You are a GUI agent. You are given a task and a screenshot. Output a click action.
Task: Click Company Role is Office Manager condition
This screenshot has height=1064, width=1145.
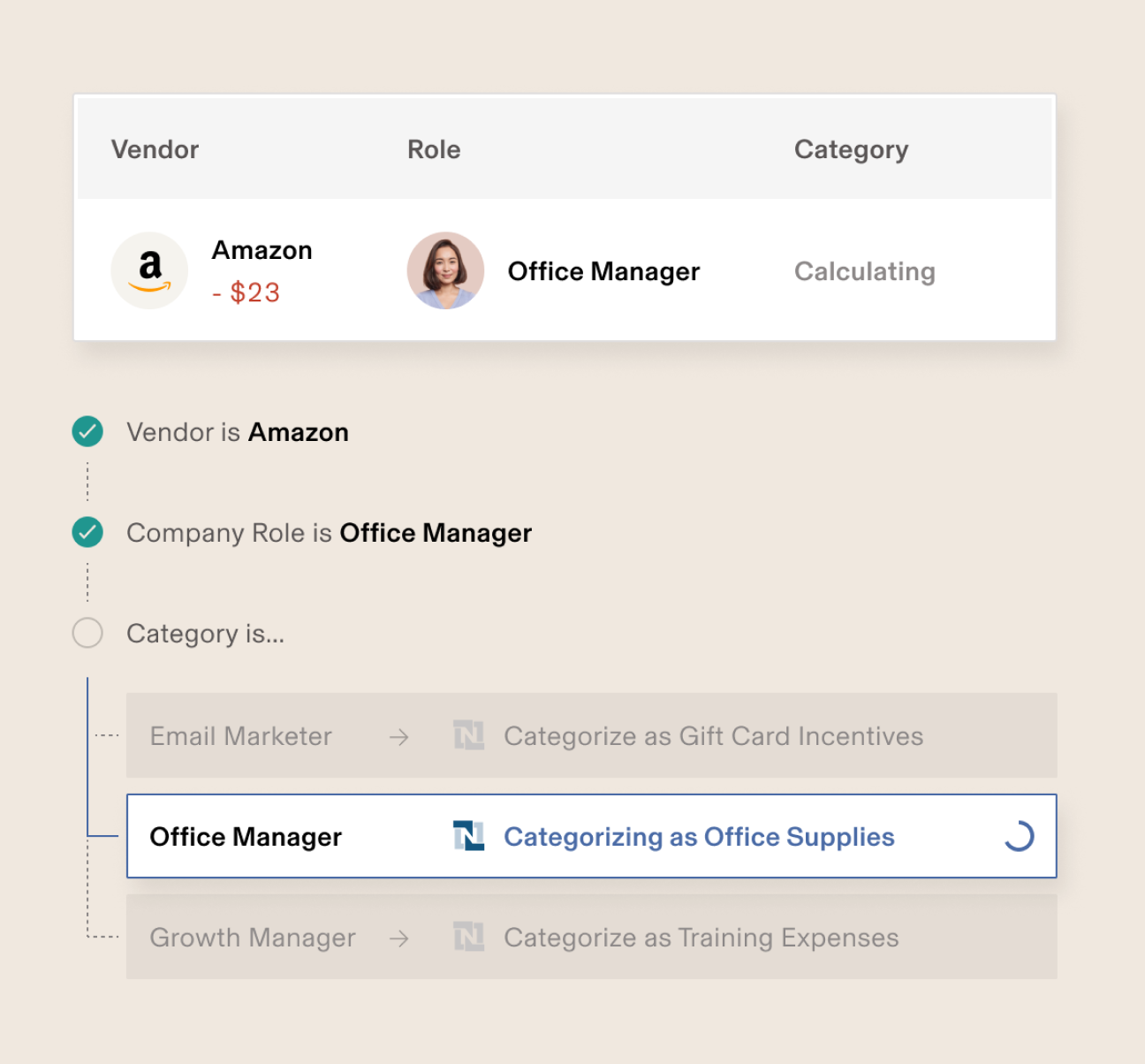tap(330, 533)
